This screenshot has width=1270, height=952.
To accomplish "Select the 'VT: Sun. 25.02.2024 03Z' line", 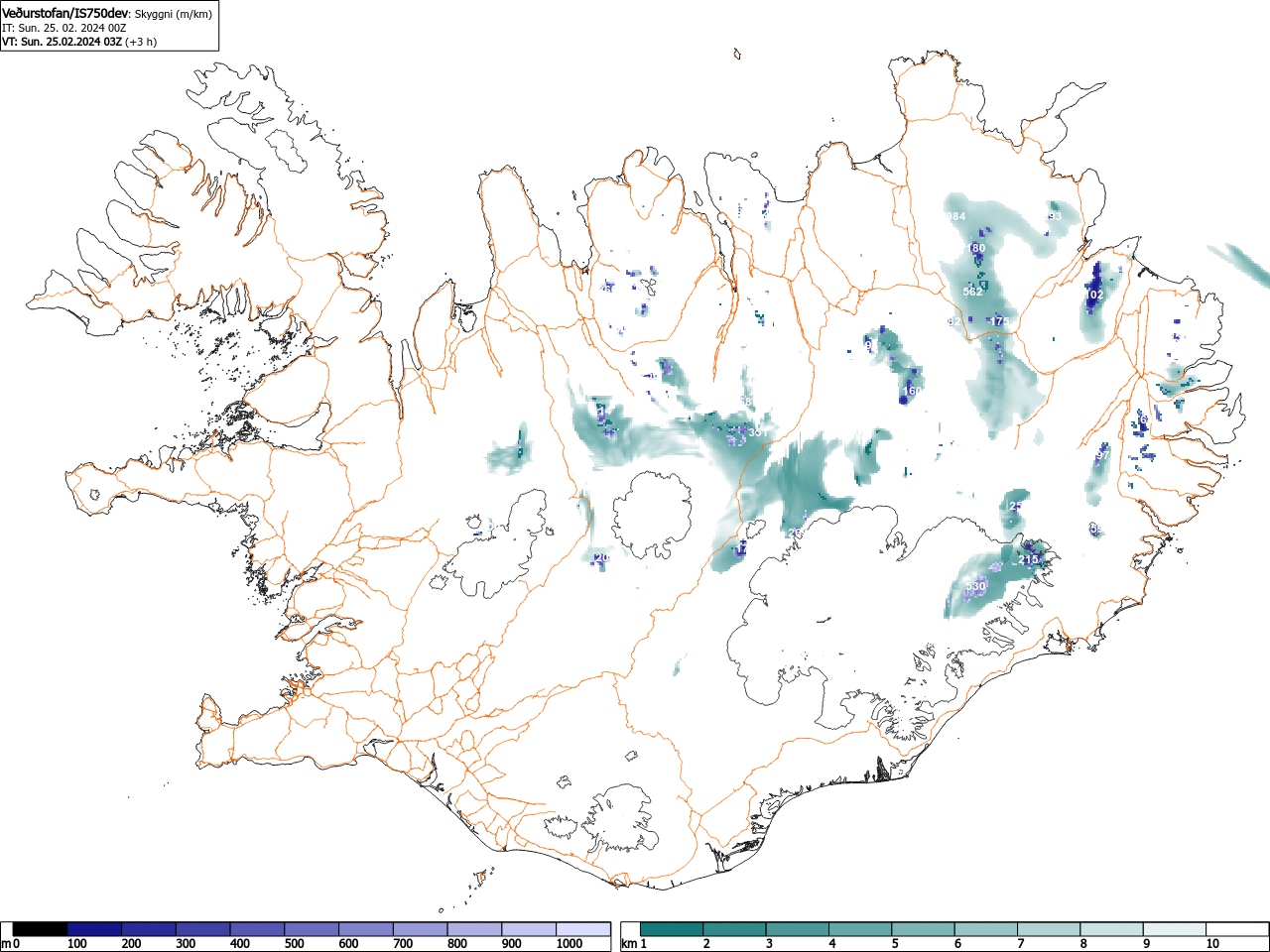I will 62,42.
